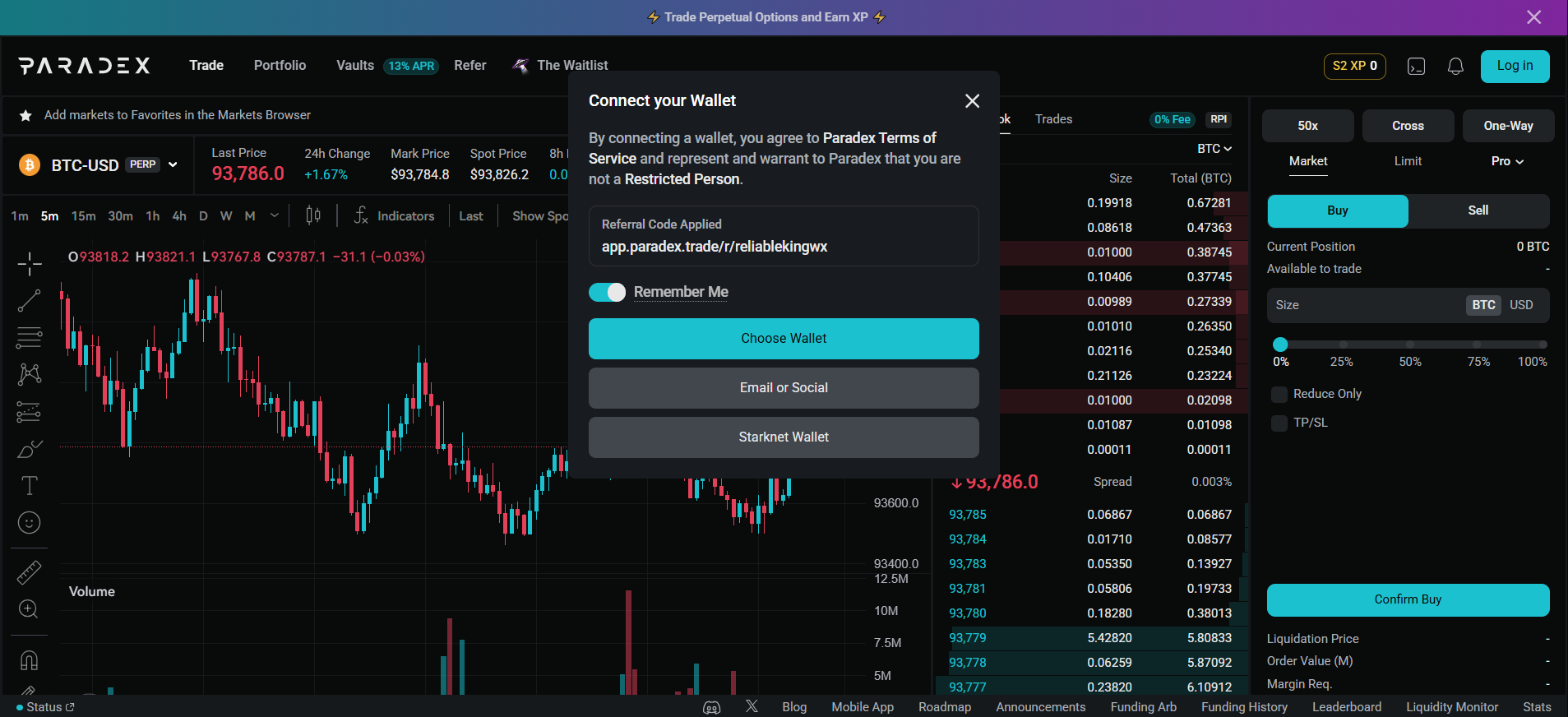Click the Email or Social button
Screen dimensions: 1568x717
[x=784, y=388]
